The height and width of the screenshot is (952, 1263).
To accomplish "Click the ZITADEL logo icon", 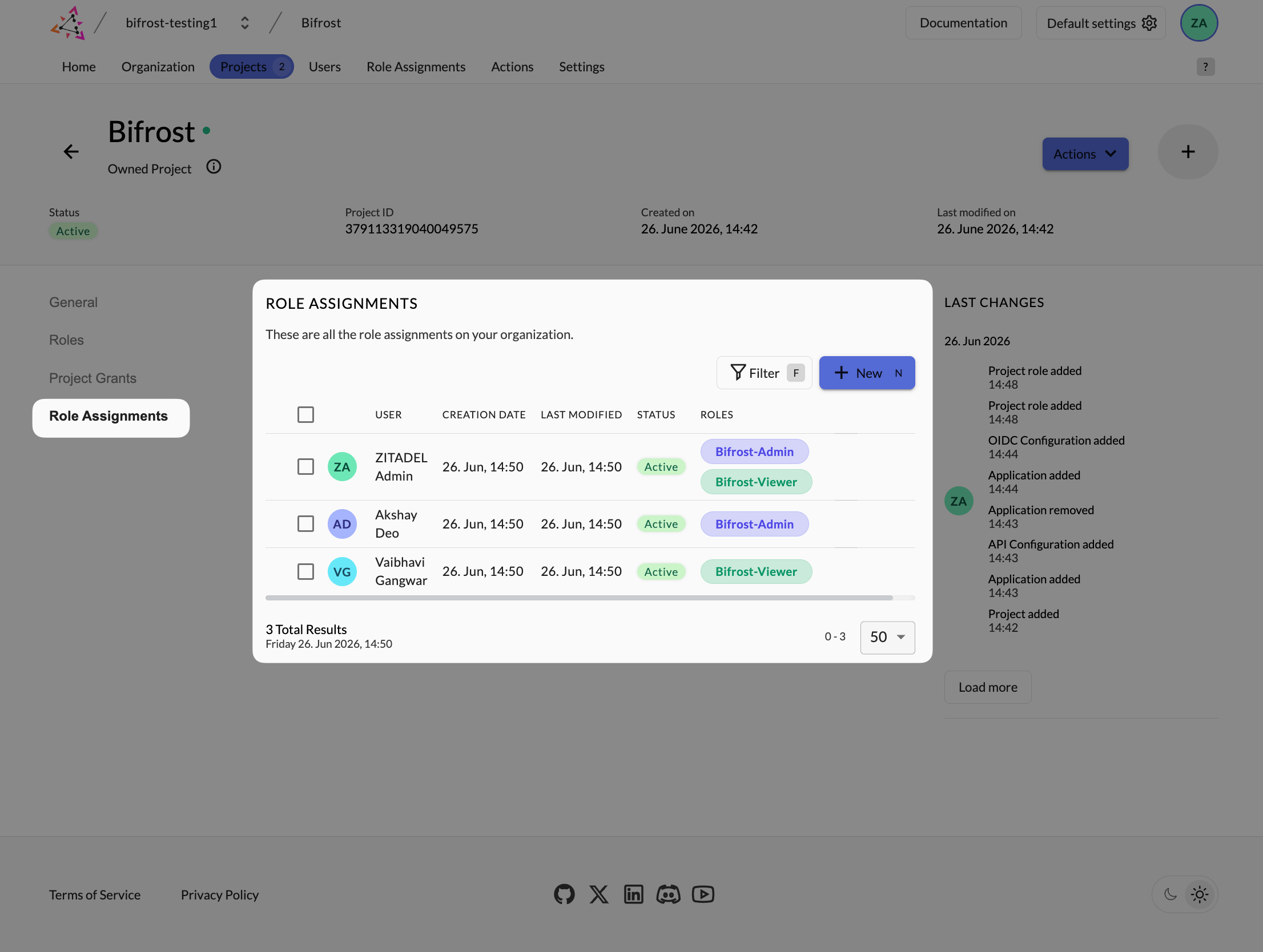I will coord(68,23).
